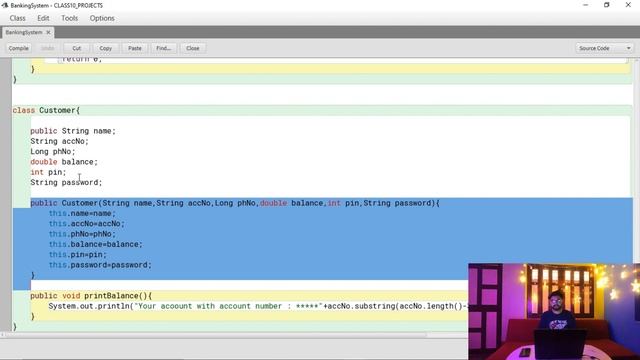Close the BankingSystem tab

48,32
